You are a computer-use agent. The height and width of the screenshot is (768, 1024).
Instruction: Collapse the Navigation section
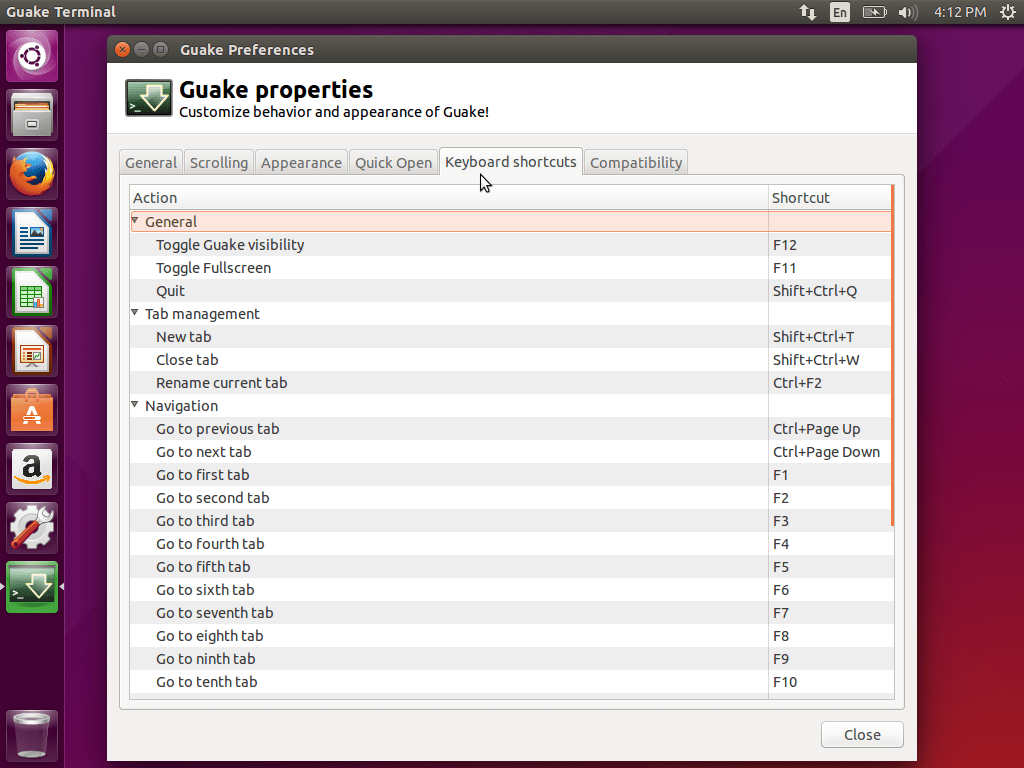point(135,406)
